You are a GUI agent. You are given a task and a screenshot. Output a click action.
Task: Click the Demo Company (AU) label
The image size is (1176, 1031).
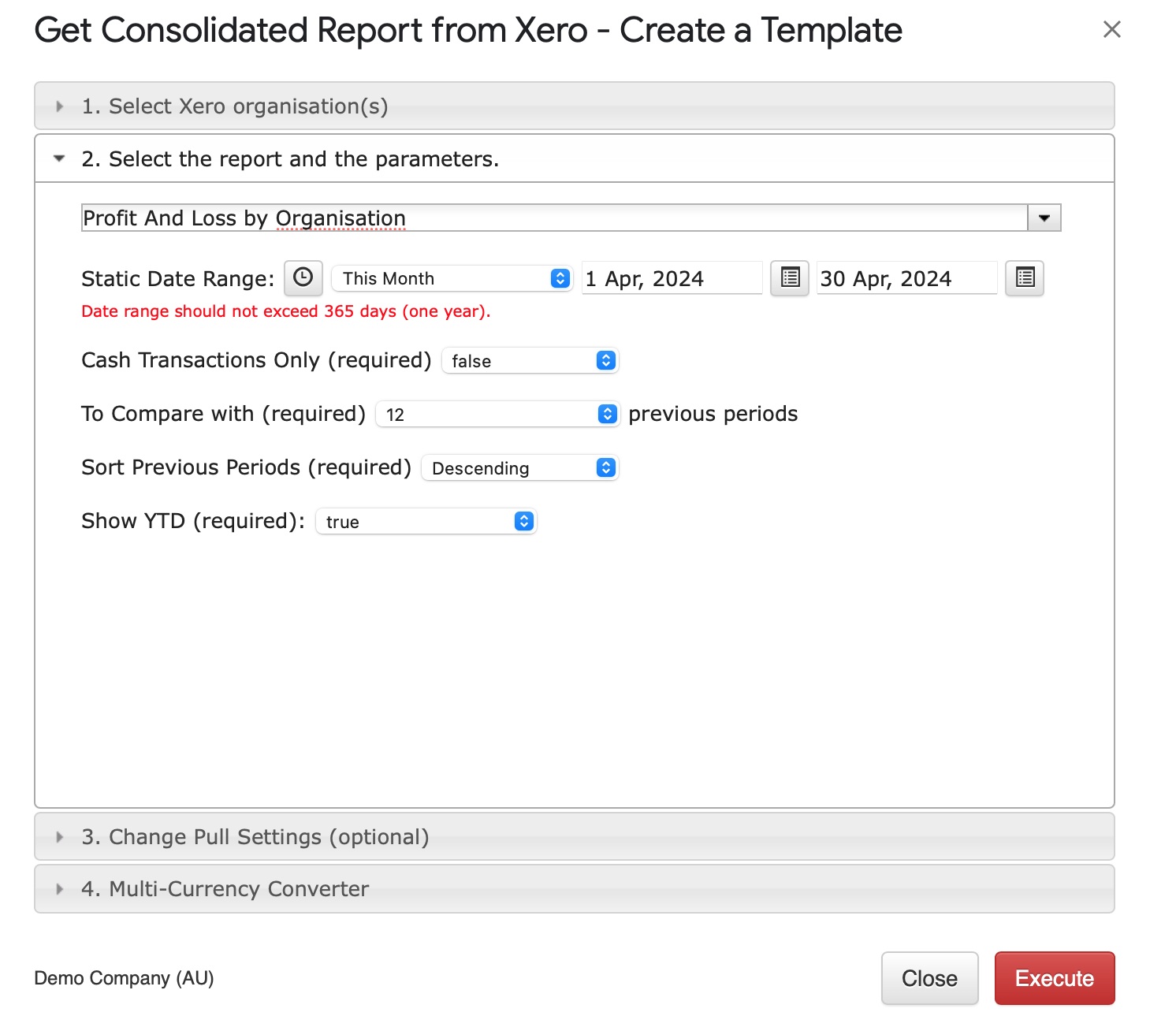coord(124,978)
